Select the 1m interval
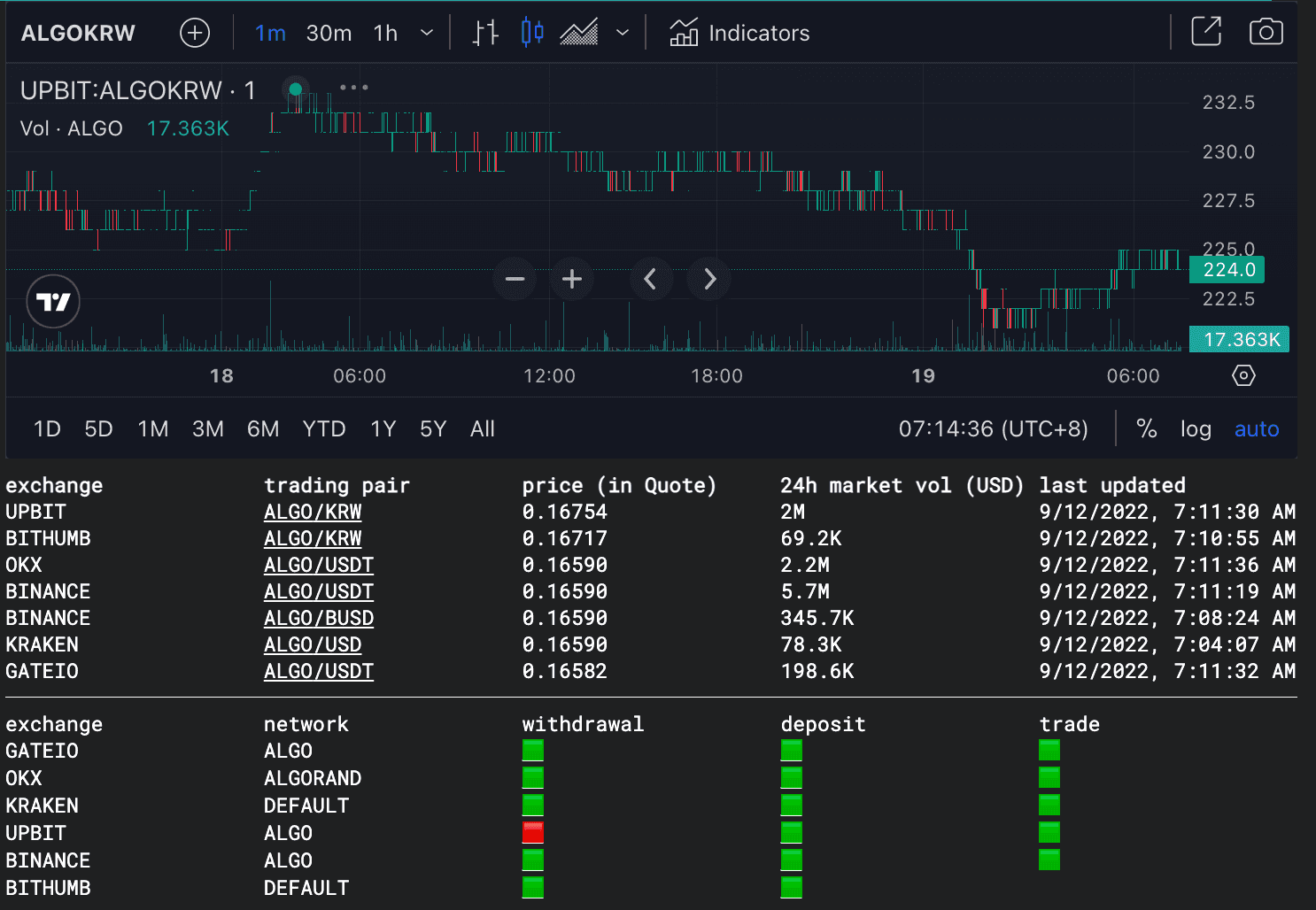The height and width of the screenshot is (910, 1316). [270, 33]
